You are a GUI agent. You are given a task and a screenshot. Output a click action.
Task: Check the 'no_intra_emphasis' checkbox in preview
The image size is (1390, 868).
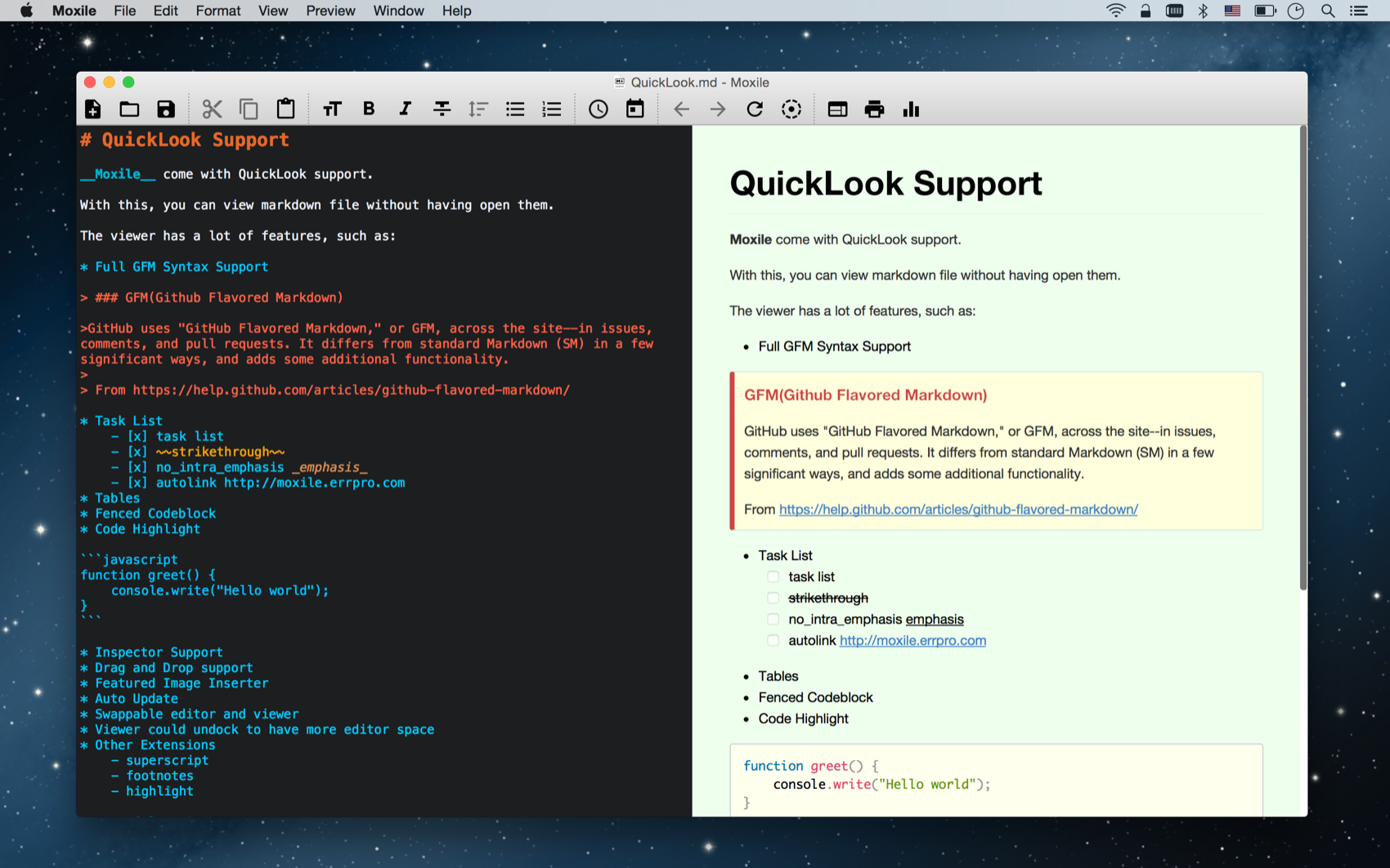773,619
